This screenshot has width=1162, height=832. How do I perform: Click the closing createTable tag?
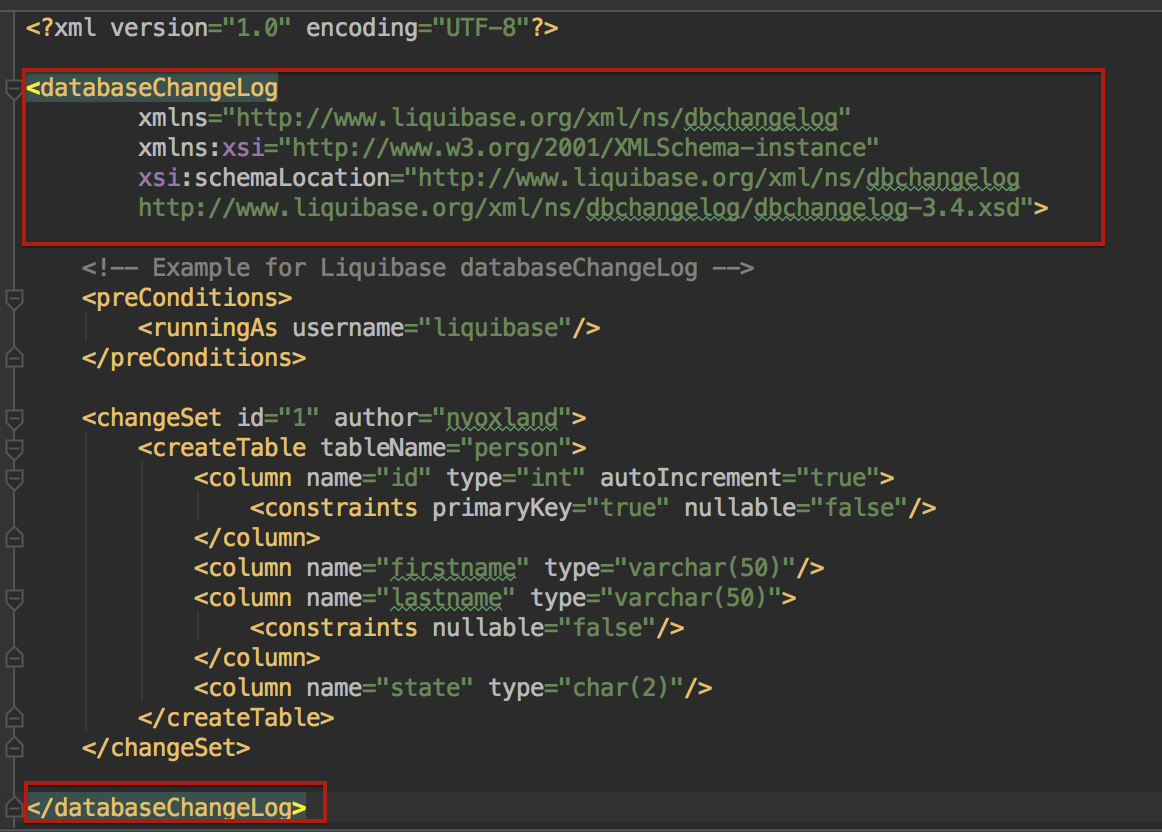coord(236,717)
